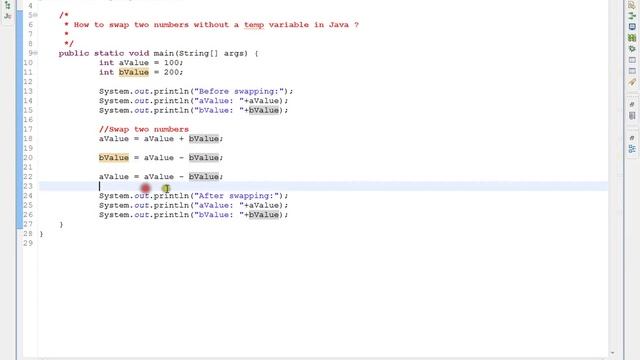
Task: Click line number 23 in the gutter
Action: 28,186
